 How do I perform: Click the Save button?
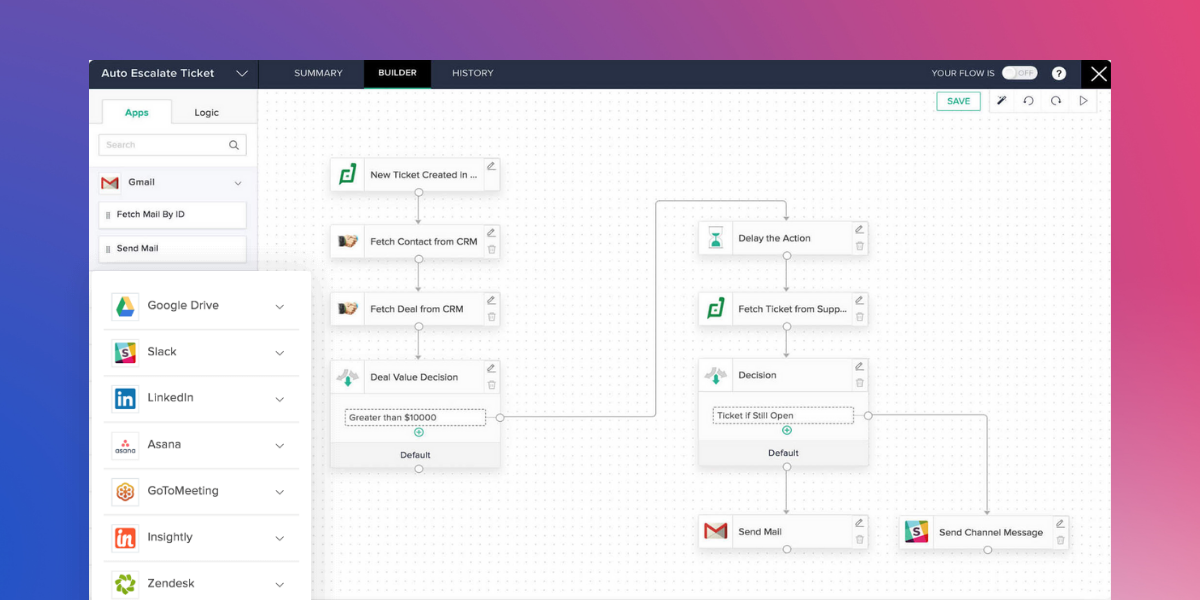coord(958,101)
